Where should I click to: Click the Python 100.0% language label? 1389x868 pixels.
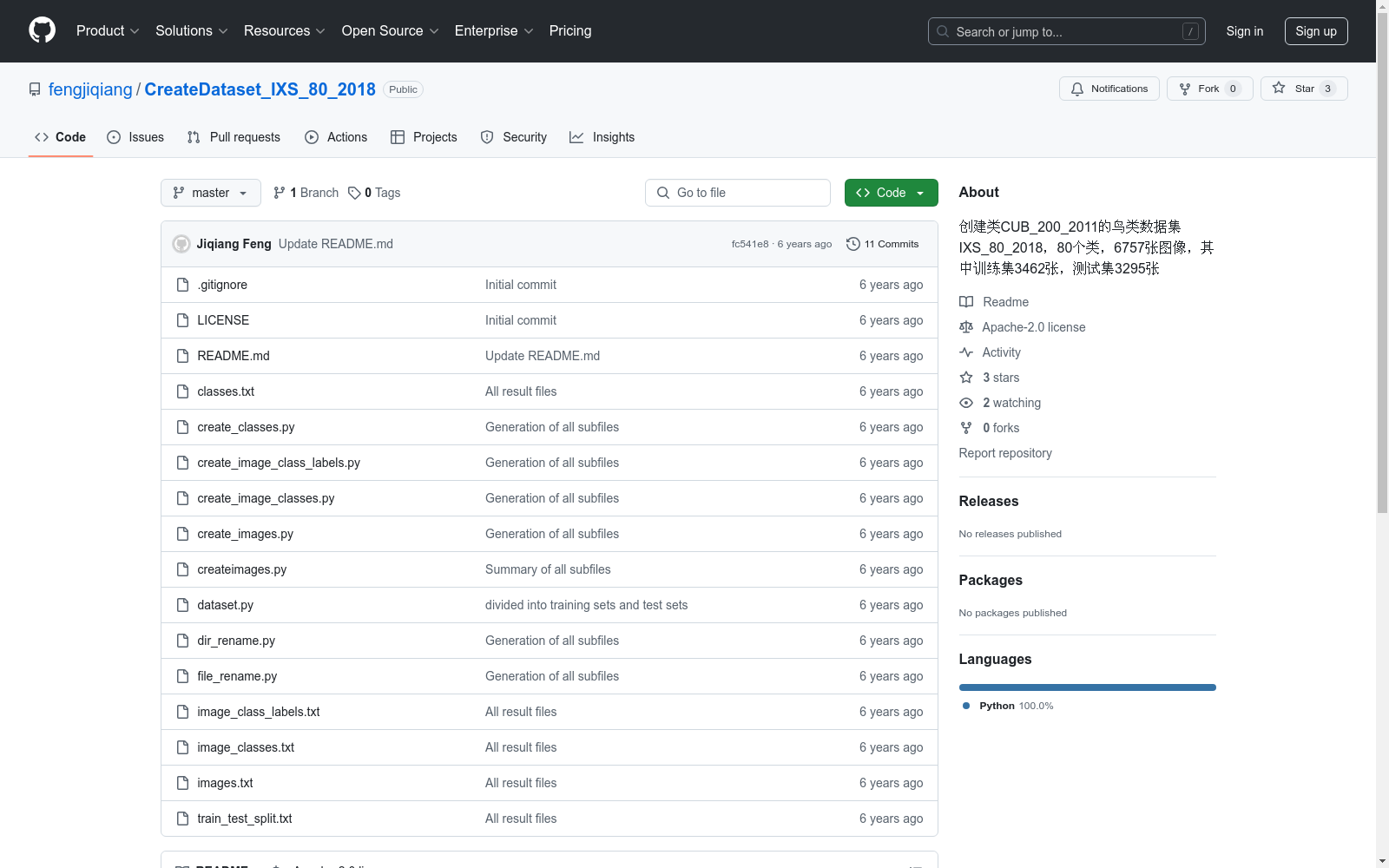1016,706
